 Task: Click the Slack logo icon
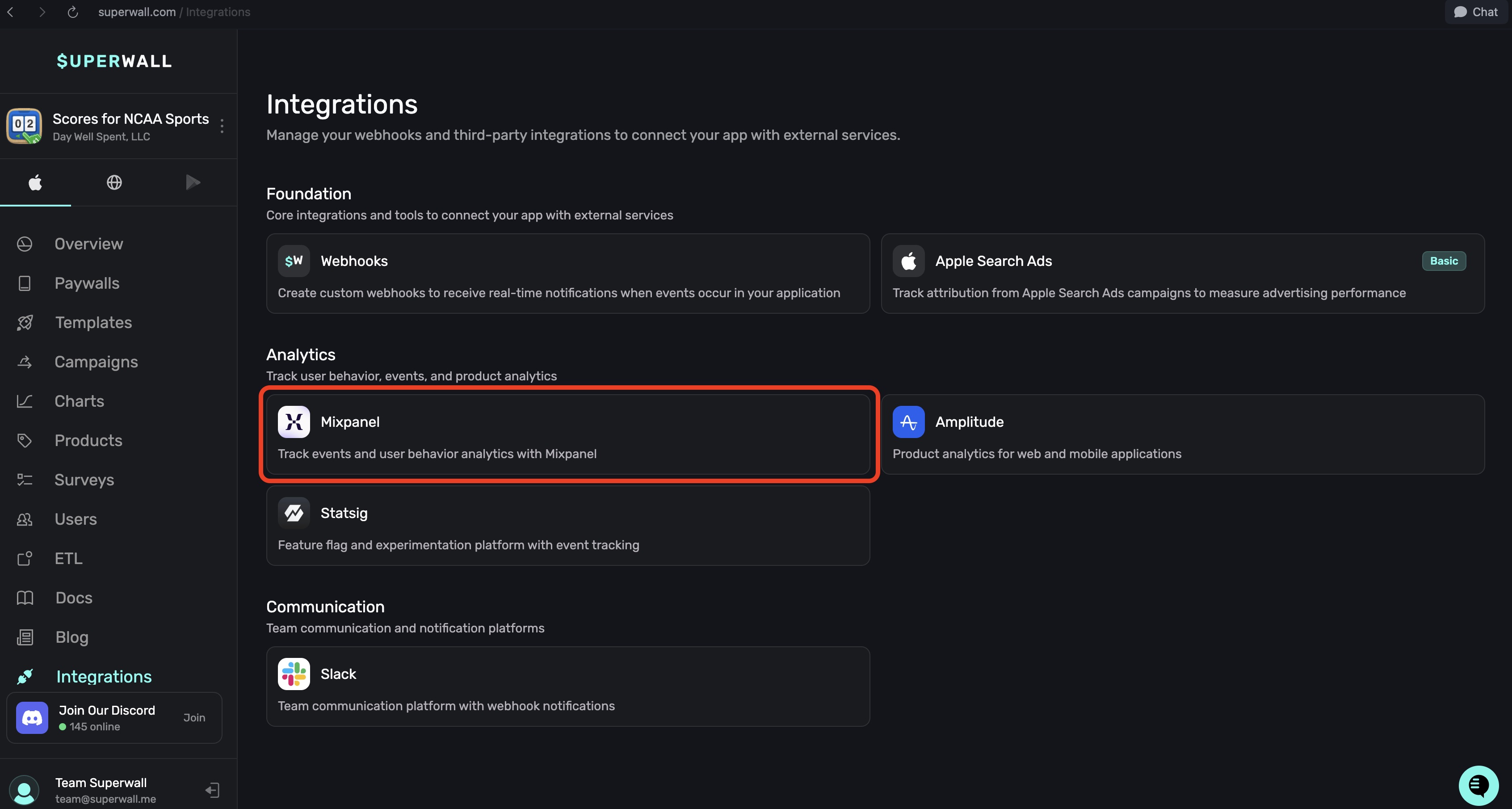click(294, 674)
